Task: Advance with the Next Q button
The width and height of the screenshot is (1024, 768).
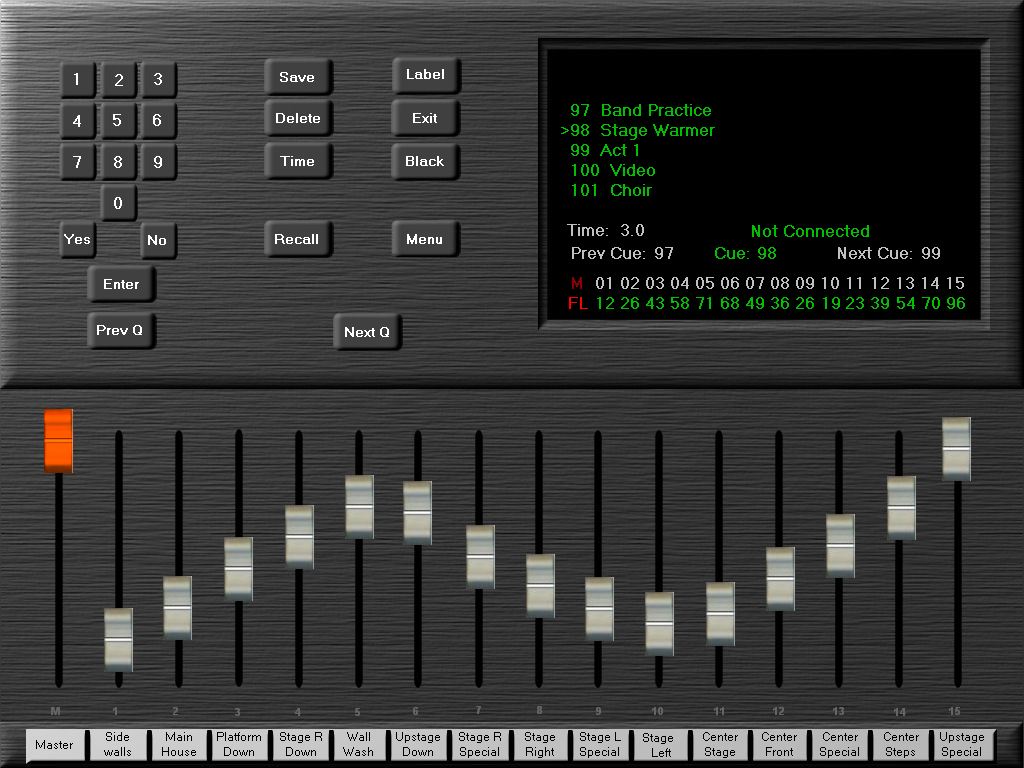Action: (x=366, y=332)
